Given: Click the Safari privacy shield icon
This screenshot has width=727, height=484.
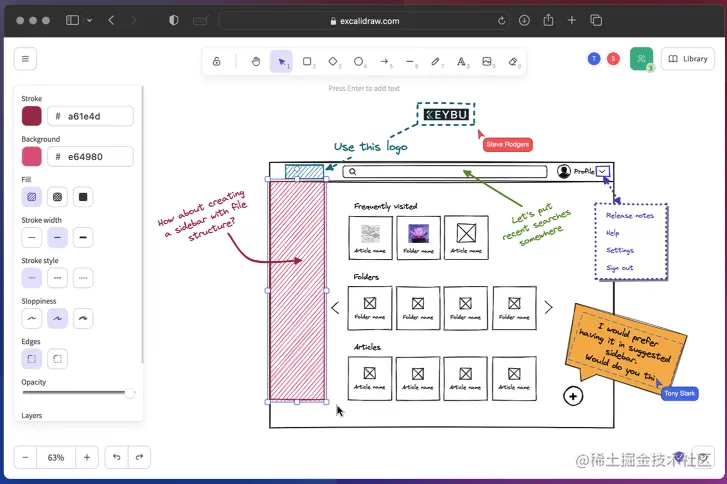Looking at the screenshot, I should tap(173, 20).
